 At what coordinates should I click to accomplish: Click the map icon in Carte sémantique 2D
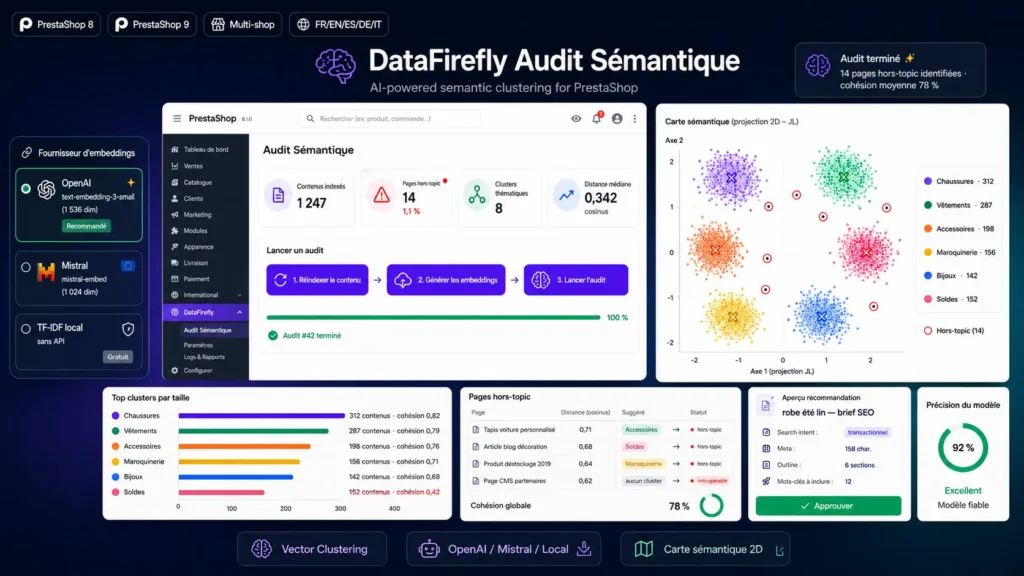click(644, 549)
